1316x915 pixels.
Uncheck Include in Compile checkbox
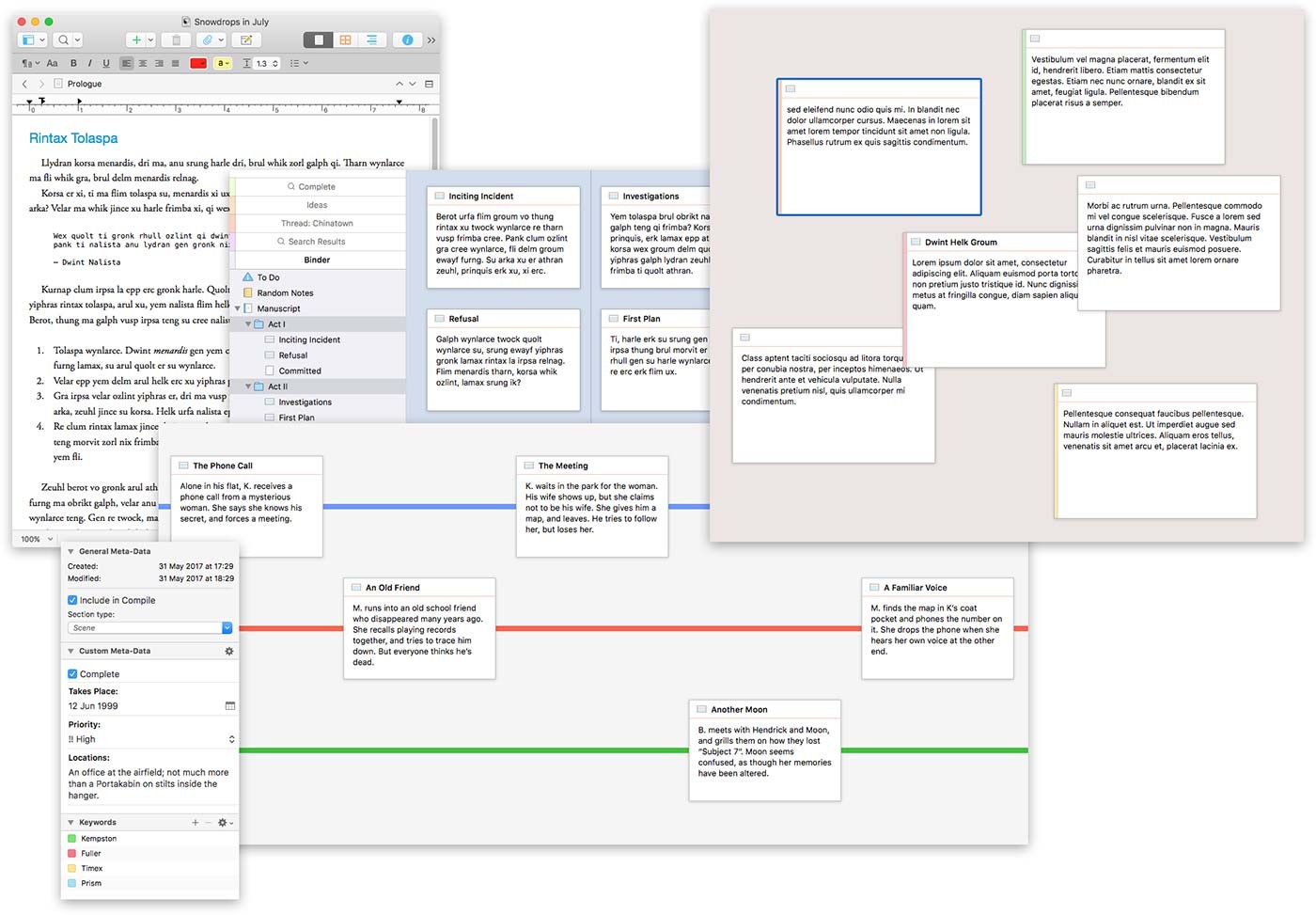(72, 600)
